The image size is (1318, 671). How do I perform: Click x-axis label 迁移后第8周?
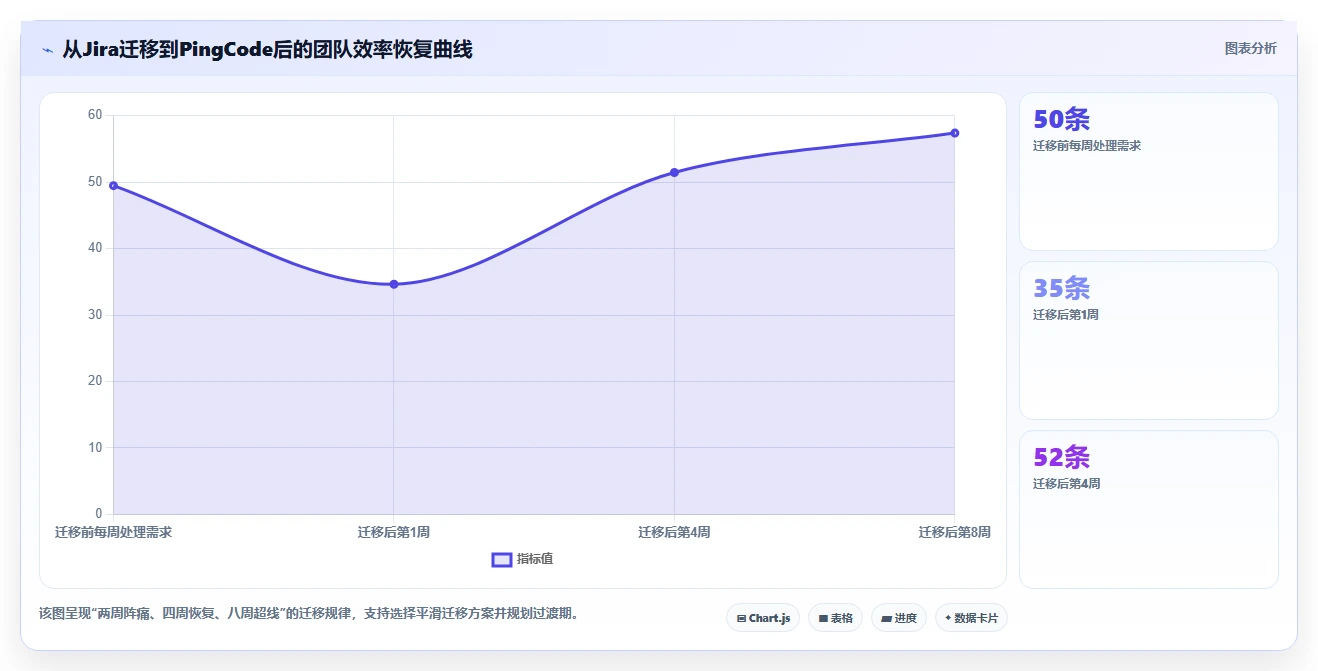(955, 532)
